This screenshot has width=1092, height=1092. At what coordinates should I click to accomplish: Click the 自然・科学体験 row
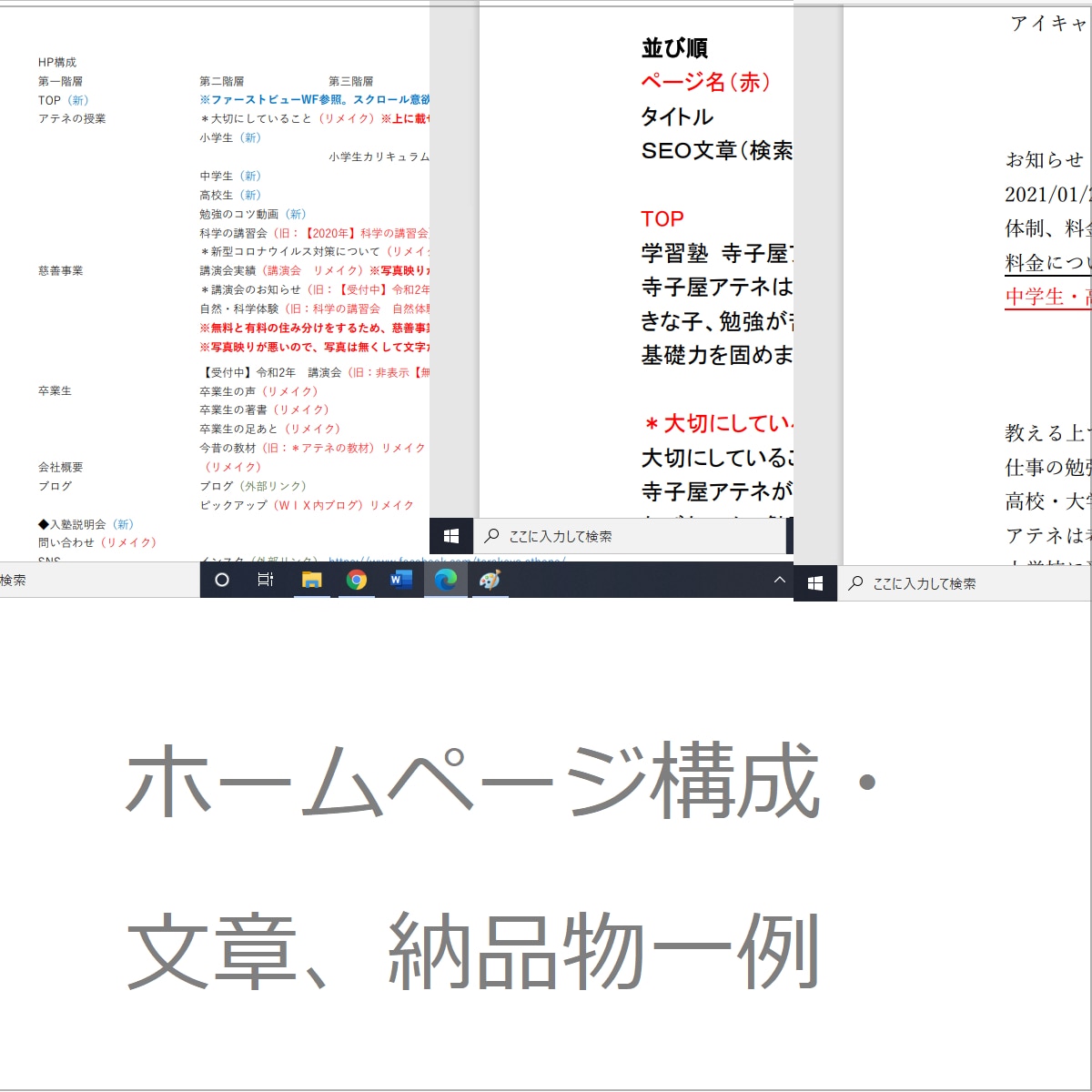pos(315,308)
